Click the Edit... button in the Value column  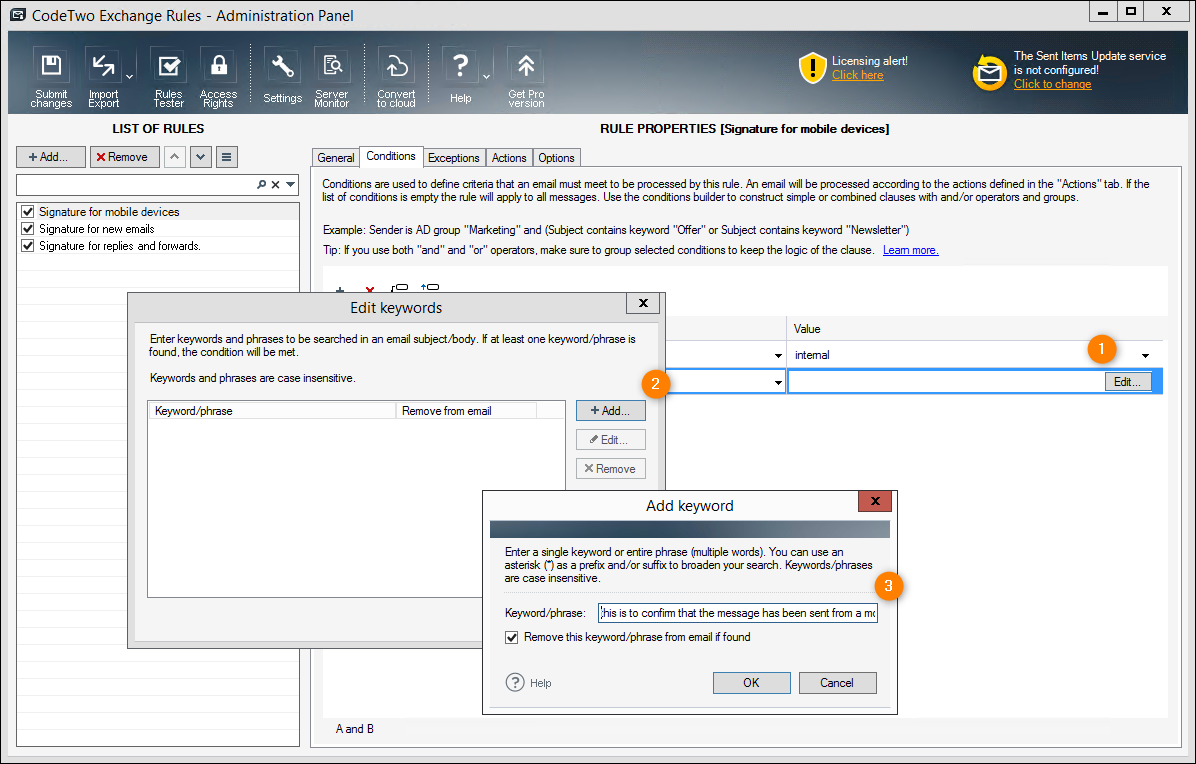(1127, 382)
